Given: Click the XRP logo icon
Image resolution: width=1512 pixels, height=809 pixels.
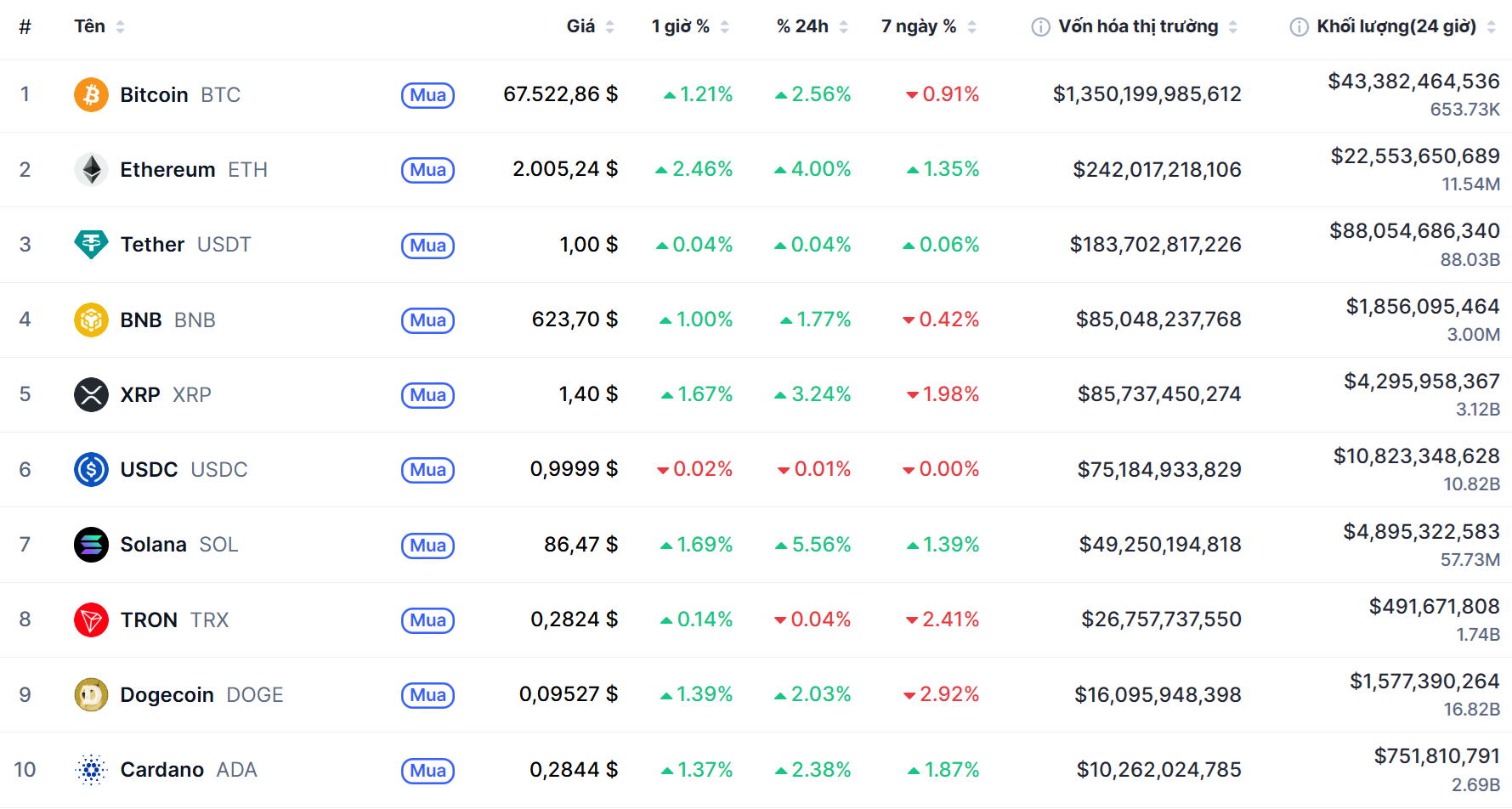Looking at the screenshot, I should pyautogui.click(x=91, y=395).
